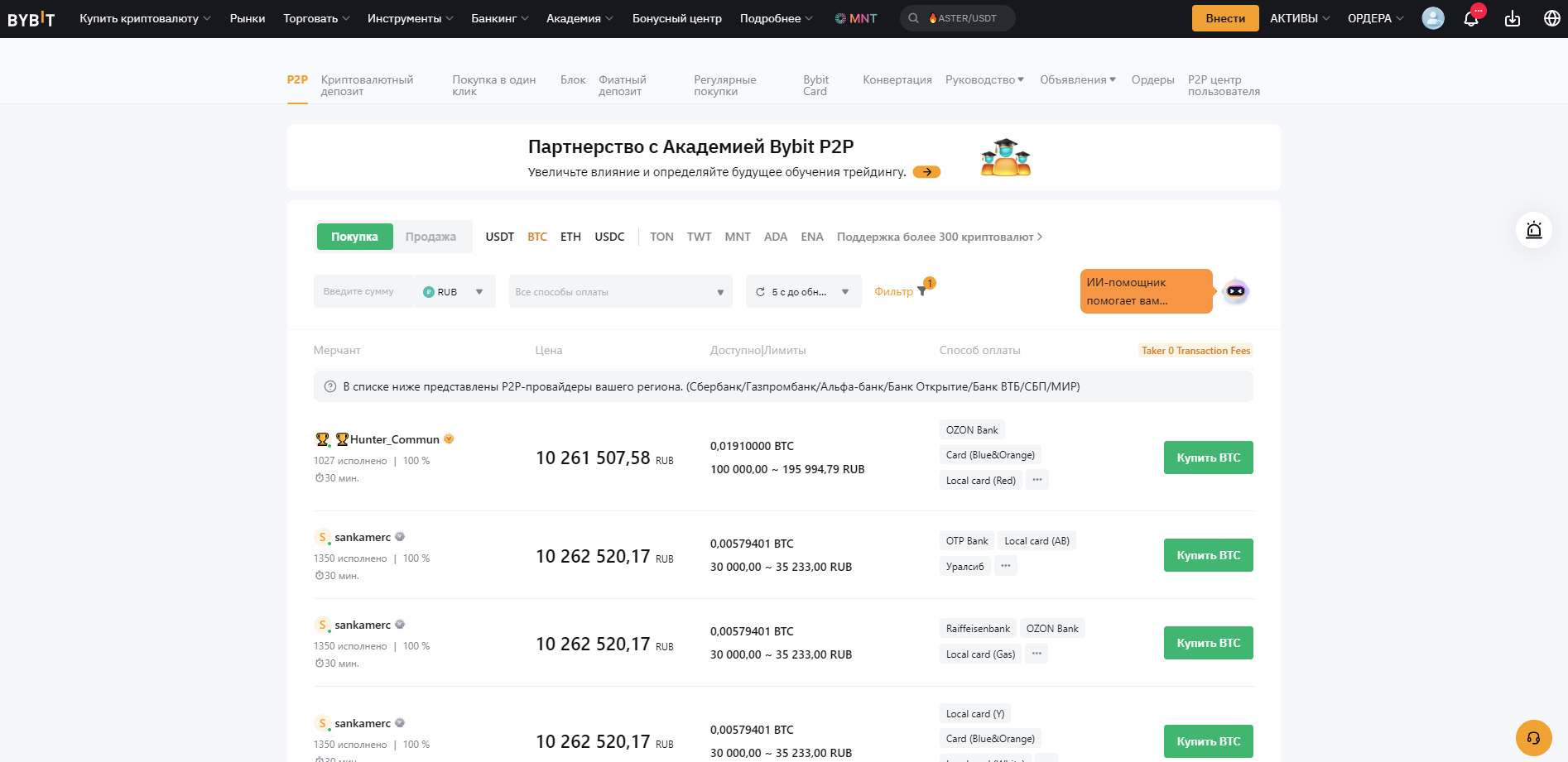Open the profile avatar menu
The height and width of the screenshot is (762, 1568).
1433,17
